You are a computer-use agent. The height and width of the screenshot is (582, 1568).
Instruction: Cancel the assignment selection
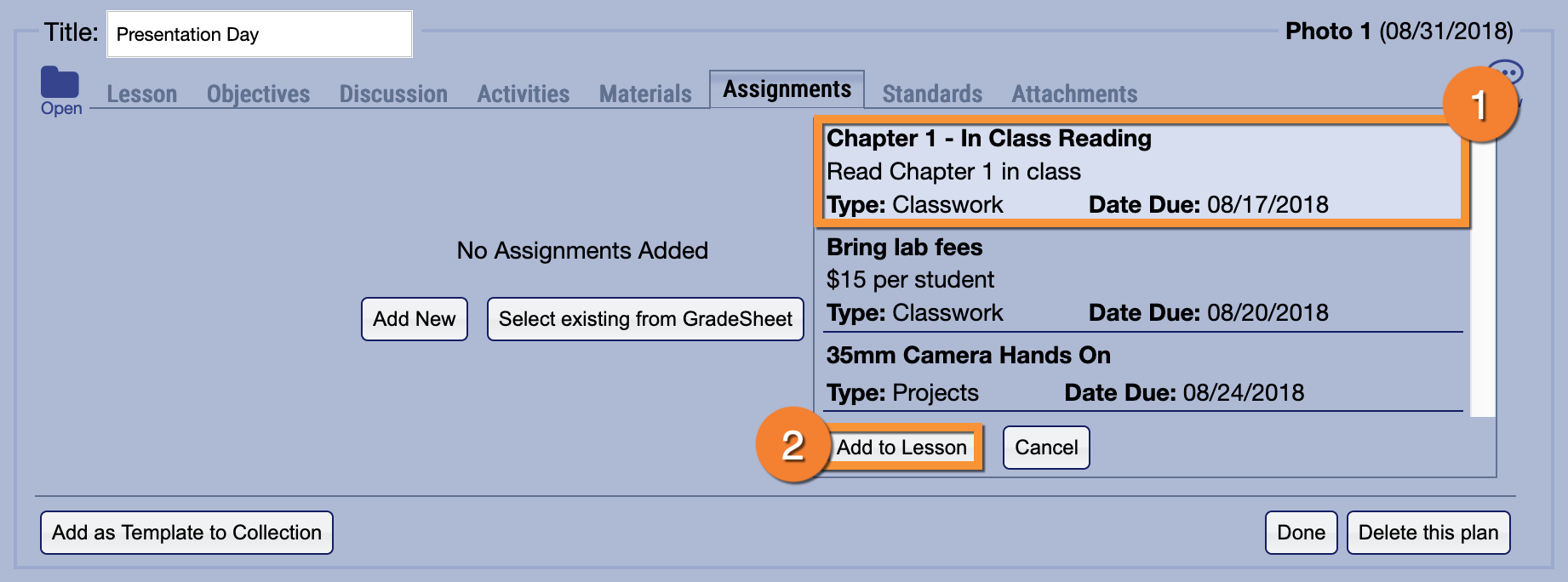click(x=1046, y=448)
